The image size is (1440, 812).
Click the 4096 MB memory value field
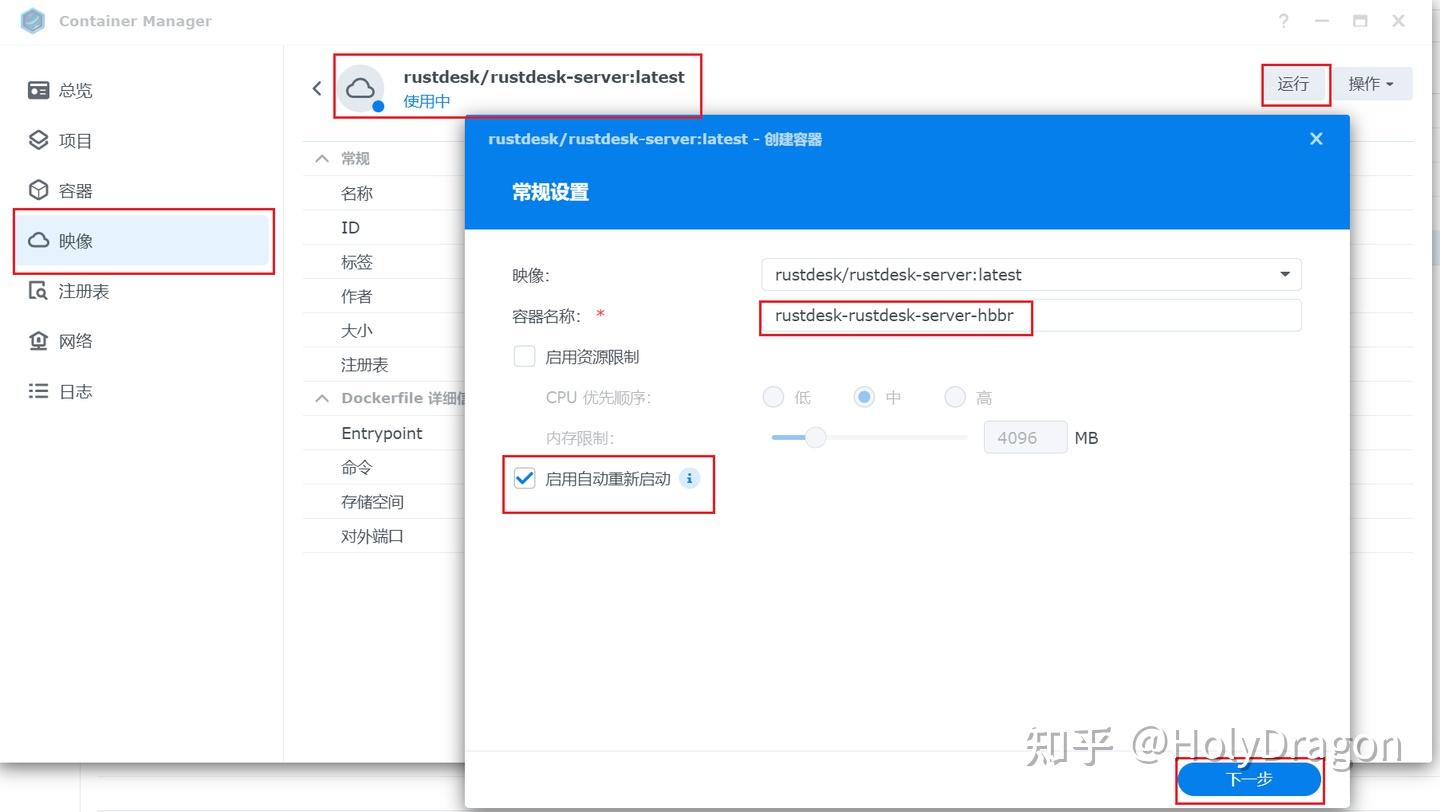tap(1025, 437)
